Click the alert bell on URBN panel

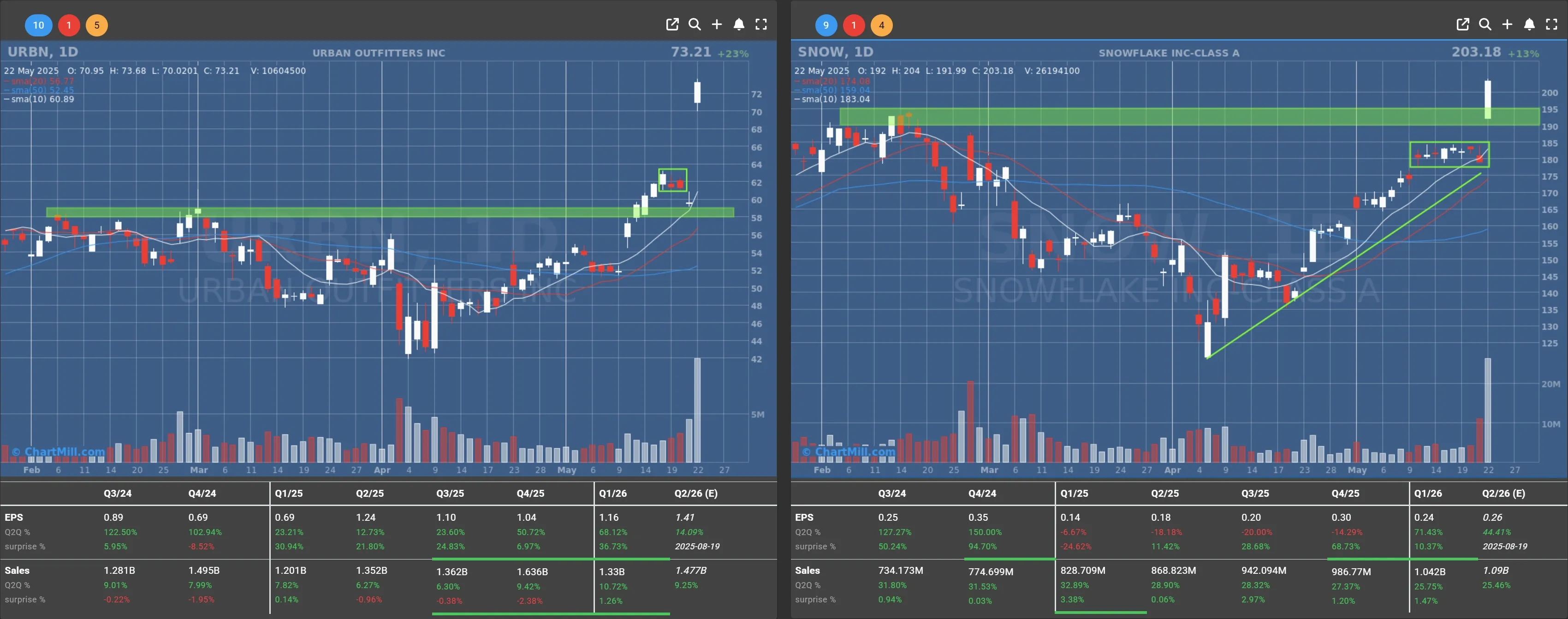738,24
